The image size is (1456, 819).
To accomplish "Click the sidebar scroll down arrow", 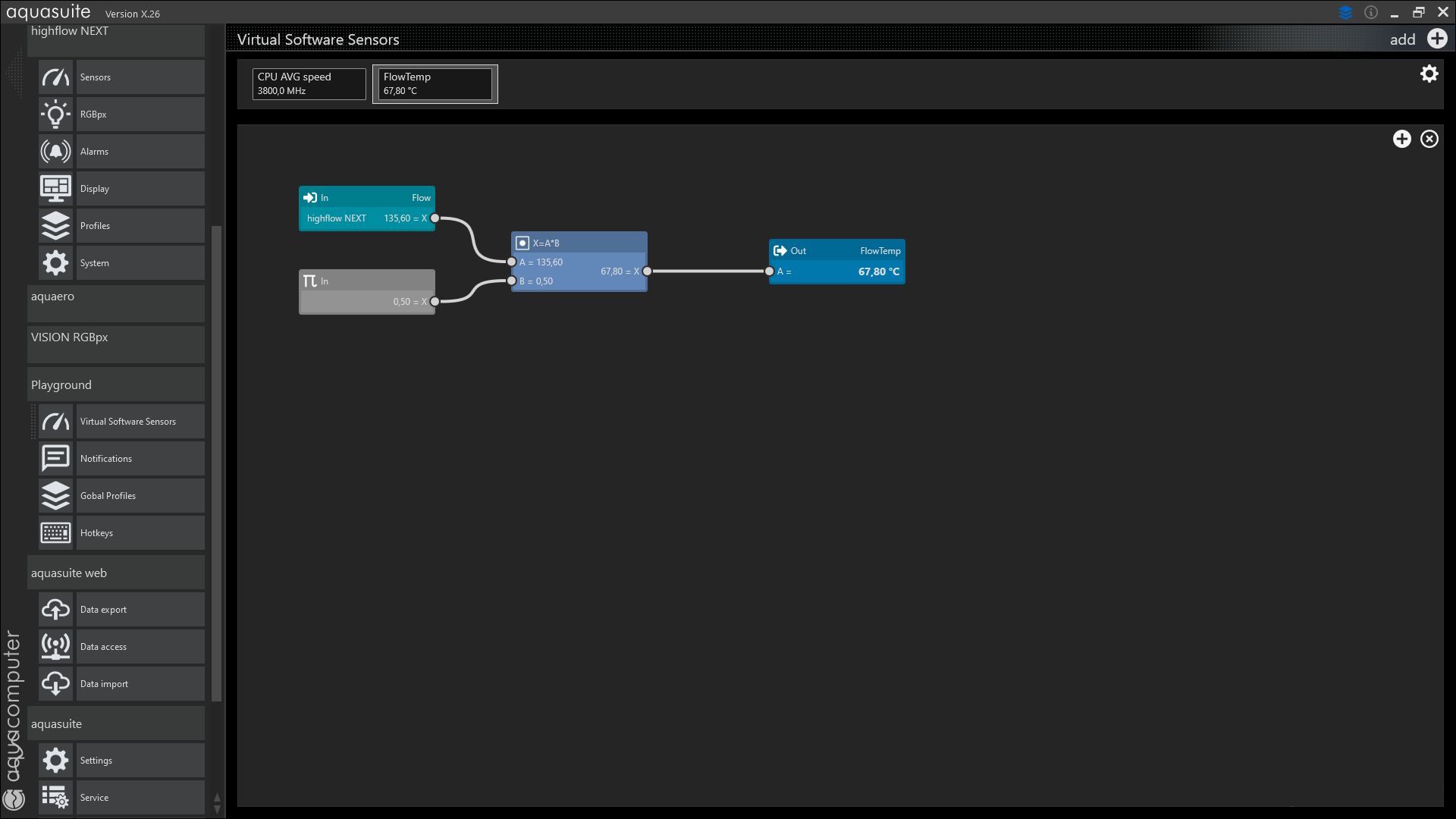I will [217, 810].
